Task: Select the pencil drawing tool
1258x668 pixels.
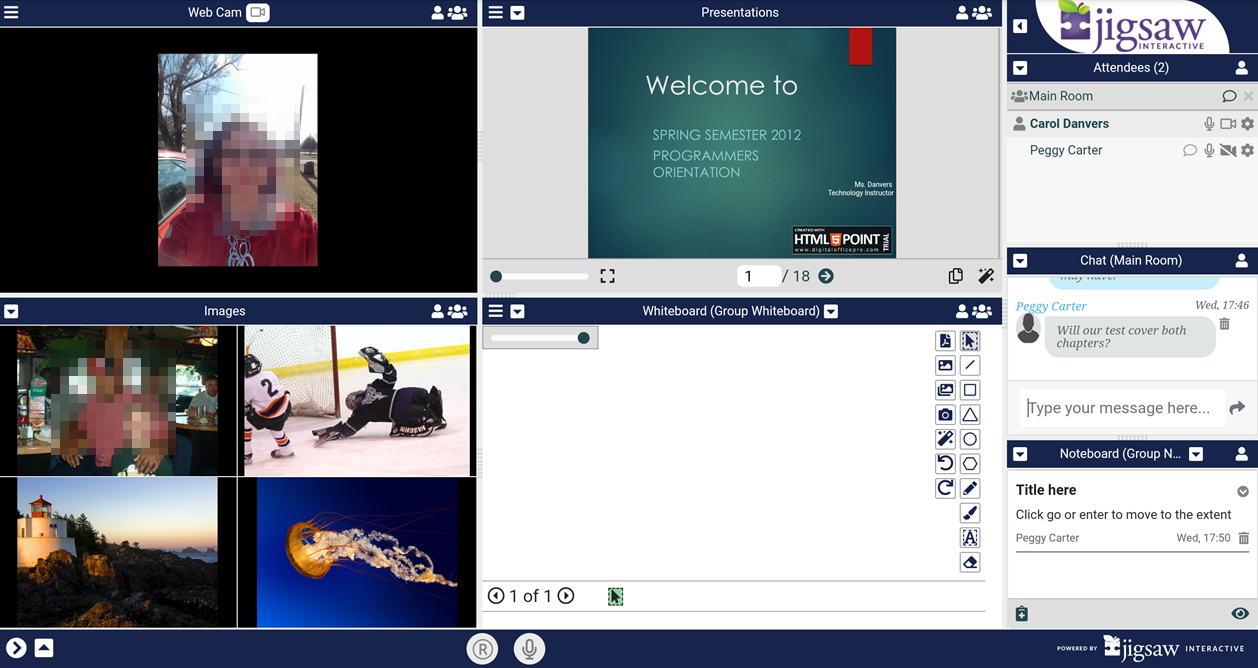Action: [969, 489]
